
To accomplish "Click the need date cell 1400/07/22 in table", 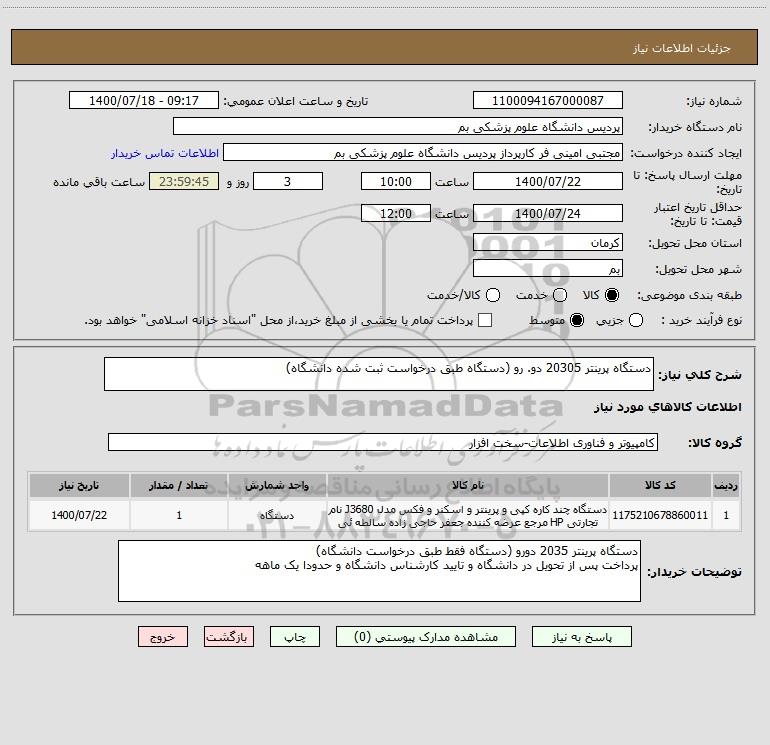I will click(x=79, y=515).
